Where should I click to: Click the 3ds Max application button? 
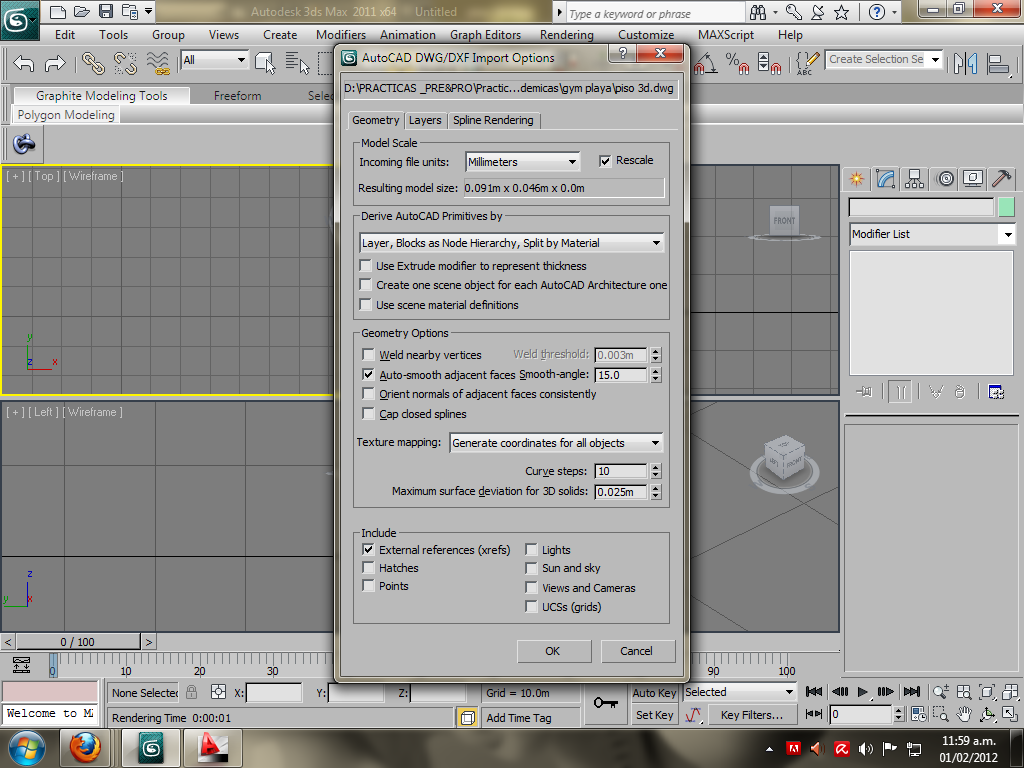click(x=19, y=20)
